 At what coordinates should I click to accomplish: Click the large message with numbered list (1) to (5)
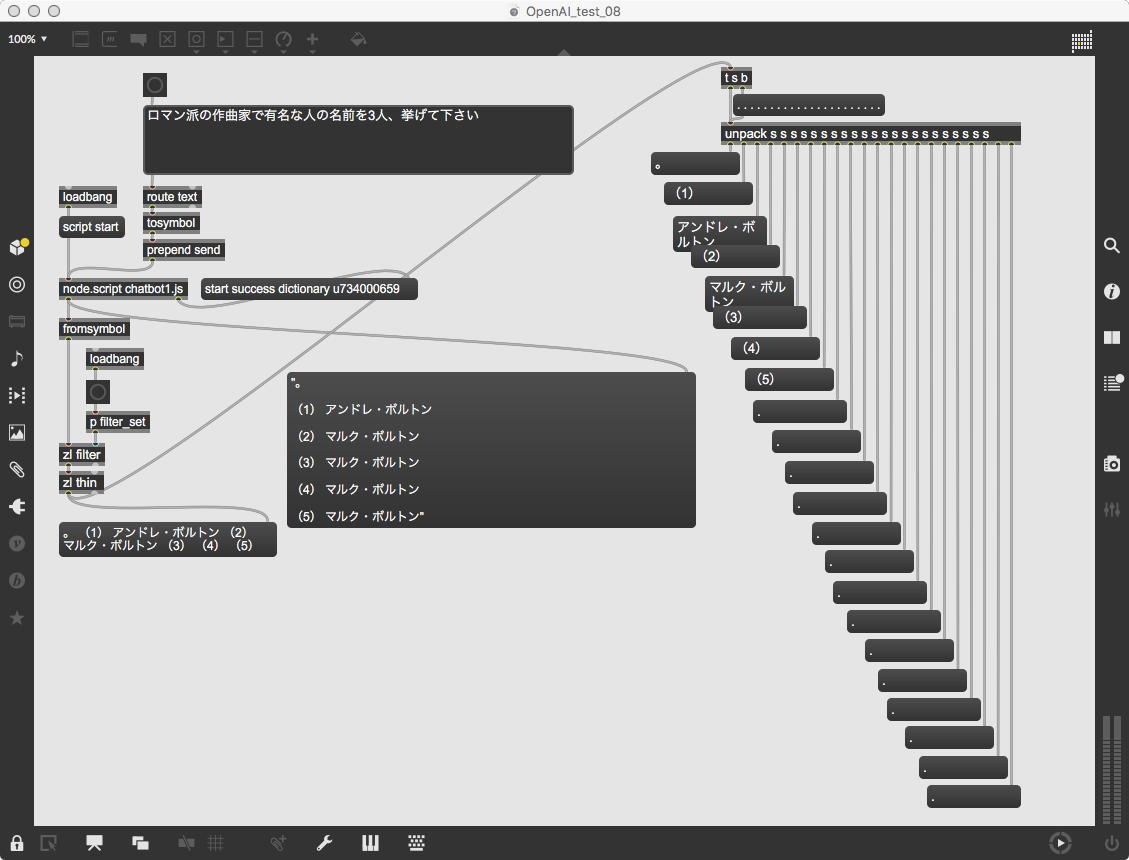point(491,450)
